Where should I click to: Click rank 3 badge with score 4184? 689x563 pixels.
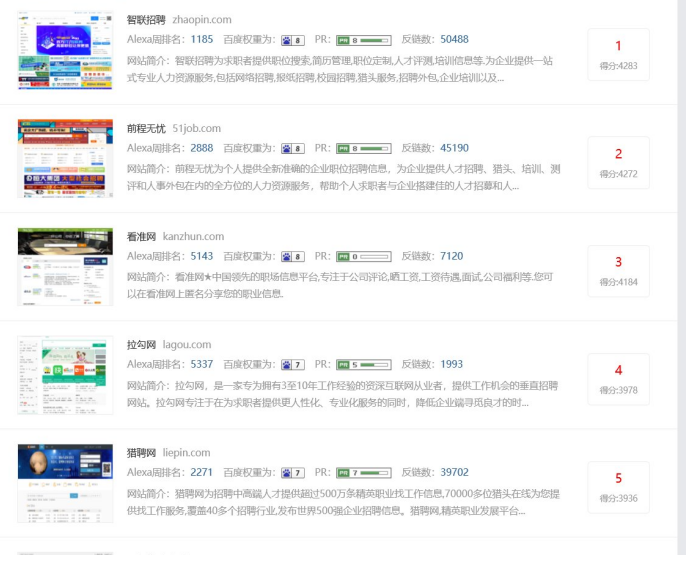618,271
